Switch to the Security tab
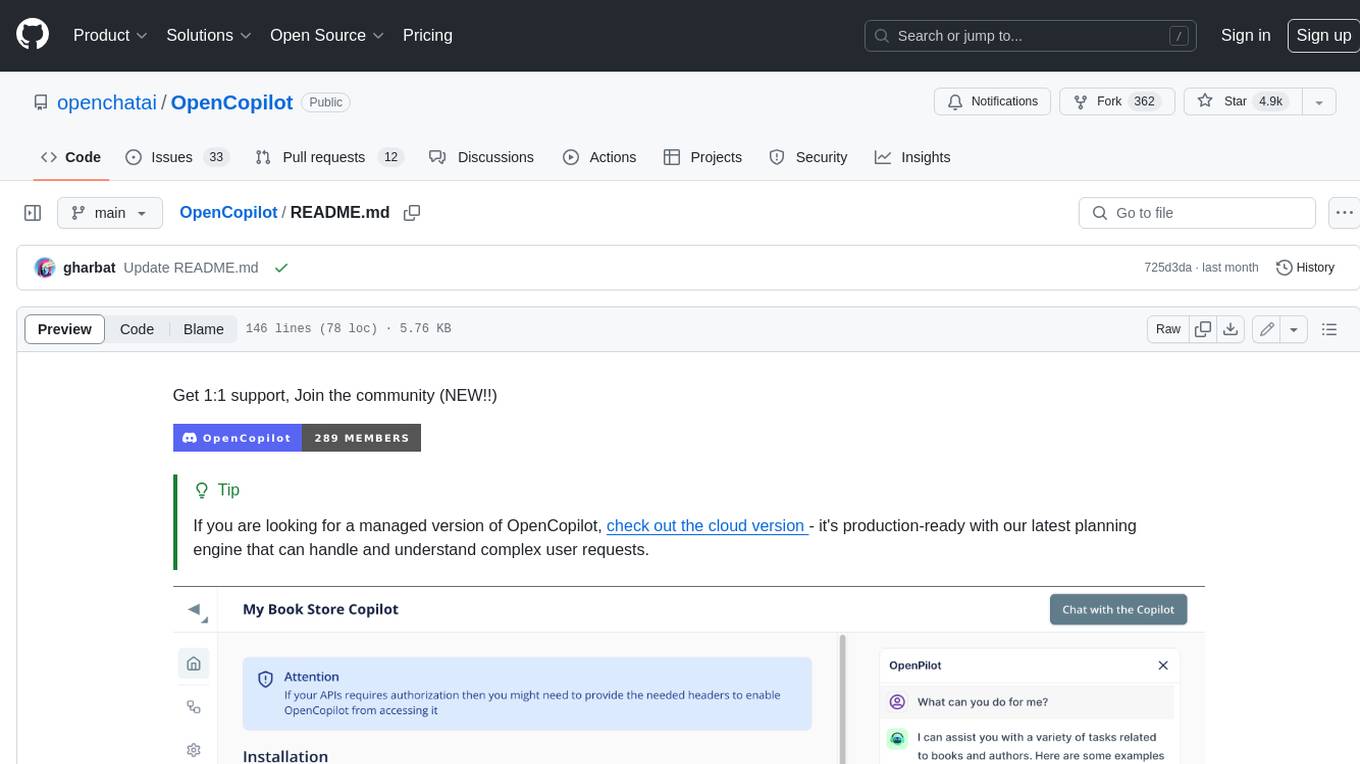The width and height of the screenshot is (1360, 764). 808,157
